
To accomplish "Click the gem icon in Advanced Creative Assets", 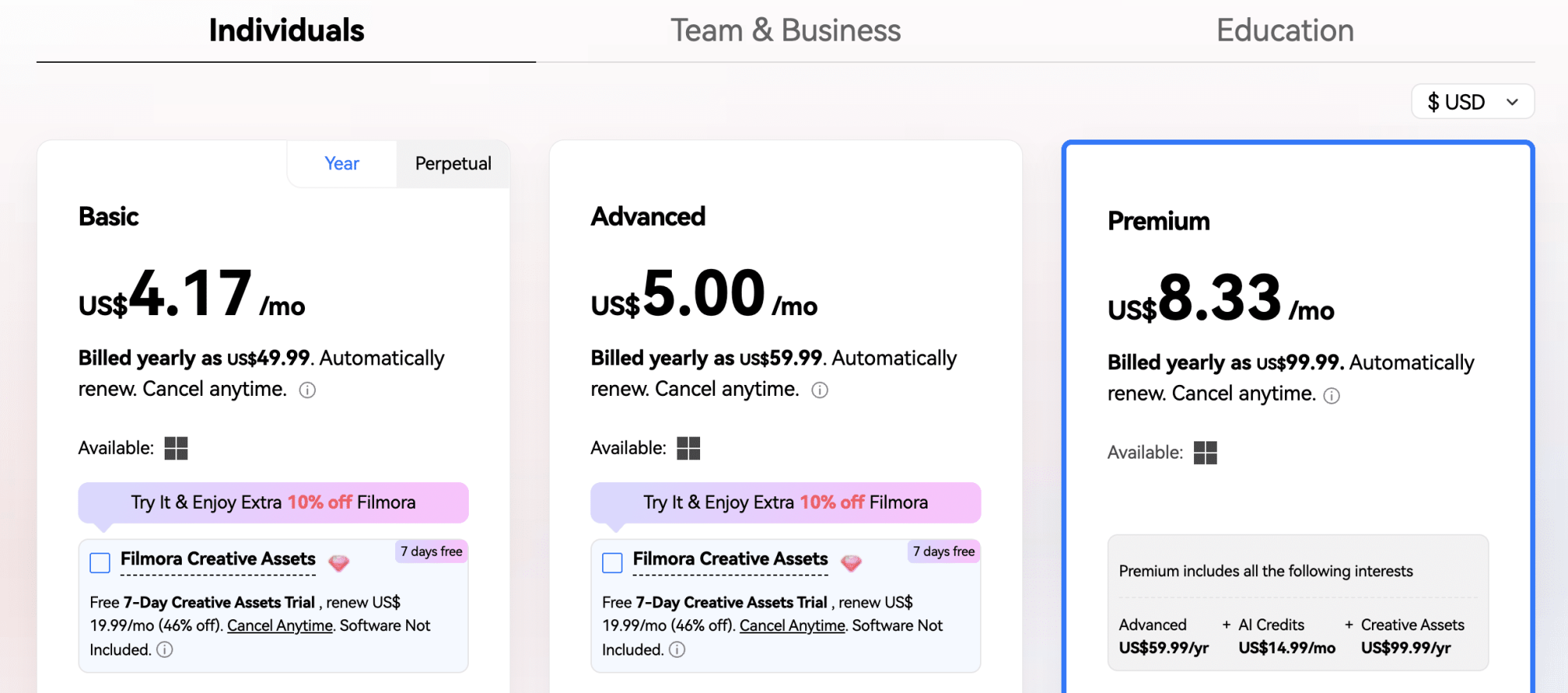I will click(851, 562).
